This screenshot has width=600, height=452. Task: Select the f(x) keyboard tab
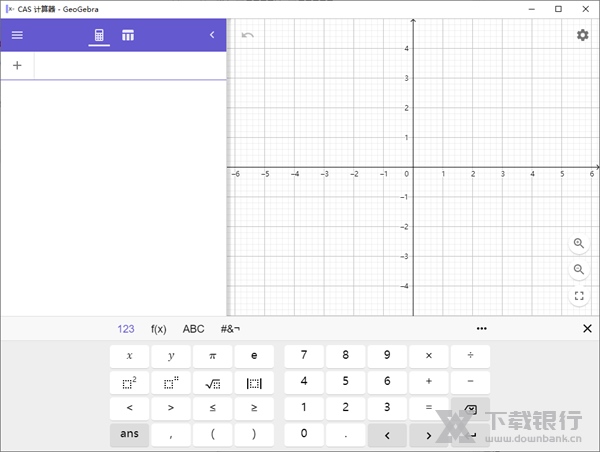pos(158,328)
